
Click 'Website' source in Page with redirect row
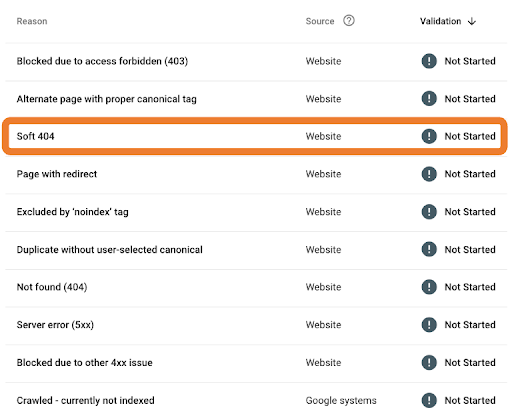point(323,174)
